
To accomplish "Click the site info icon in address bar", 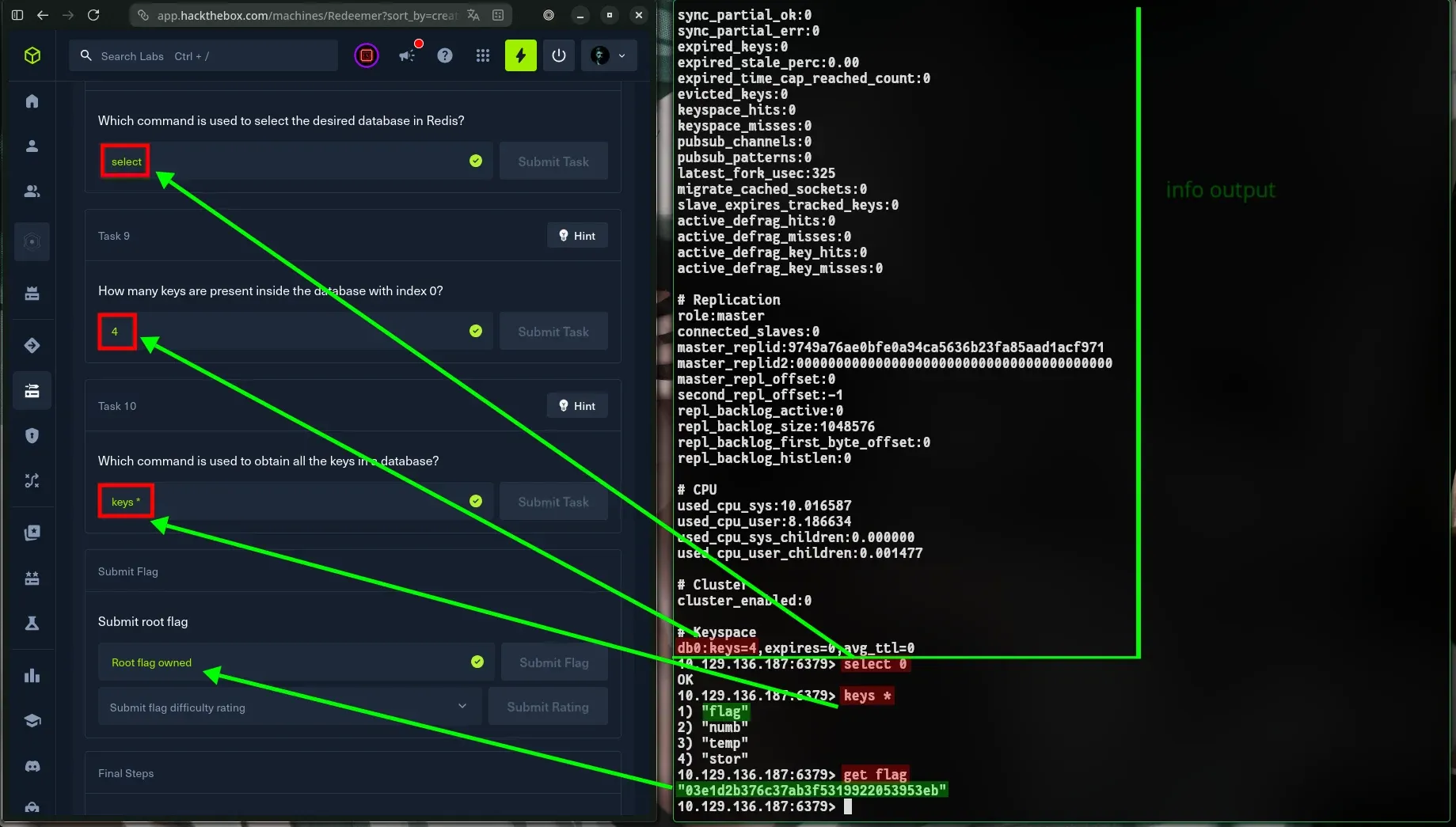I will 143,15.
